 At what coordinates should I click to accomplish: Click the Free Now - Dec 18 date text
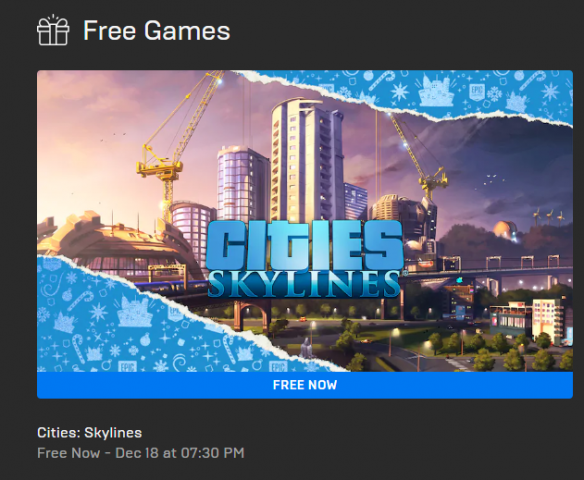pyautogui.click(x=140, y=453)
